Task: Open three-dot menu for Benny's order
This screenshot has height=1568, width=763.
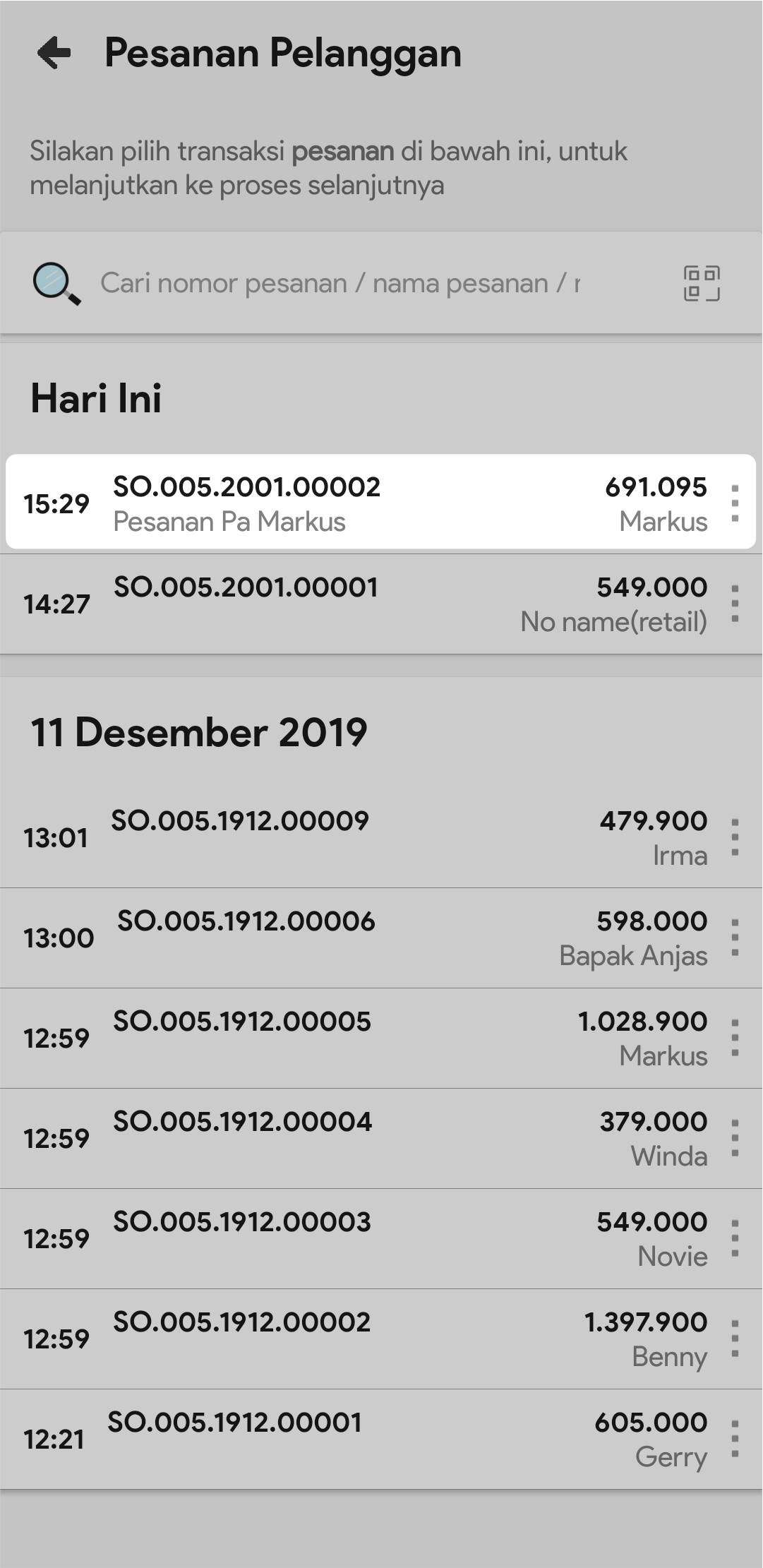Action: (735, 1339)
